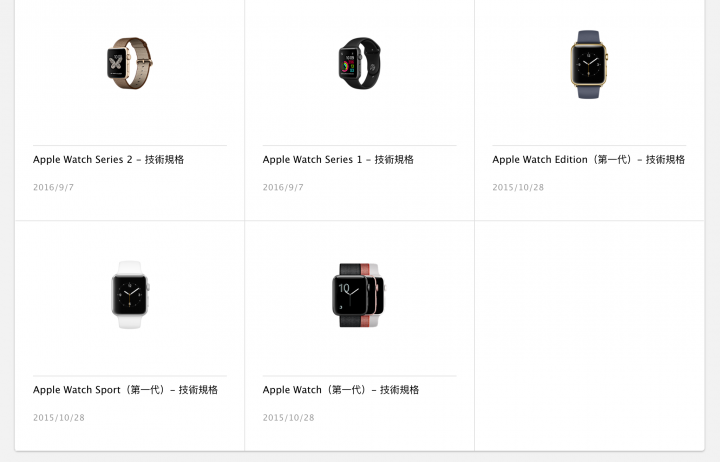Open Apple Watch（第一代）– 技術規格 link
Screen dimensions: 720x462
click(341, 389)
